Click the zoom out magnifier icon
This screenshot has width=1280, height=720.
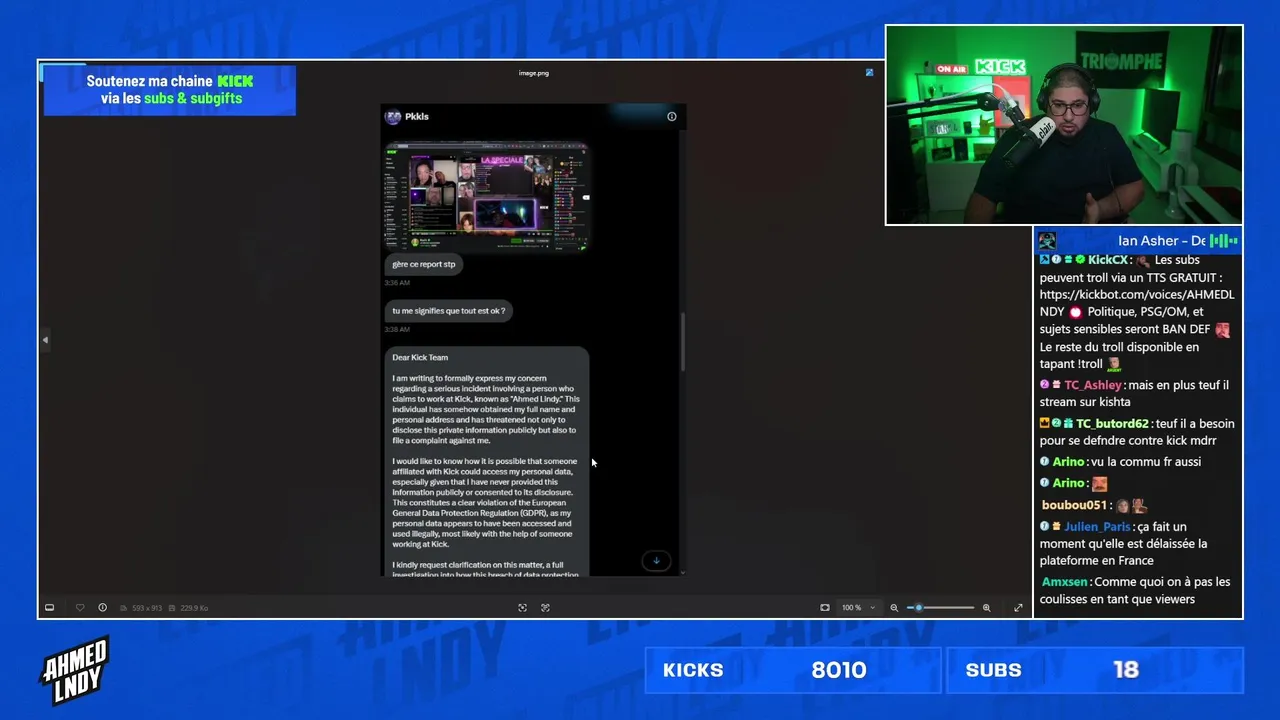[894, 607]
